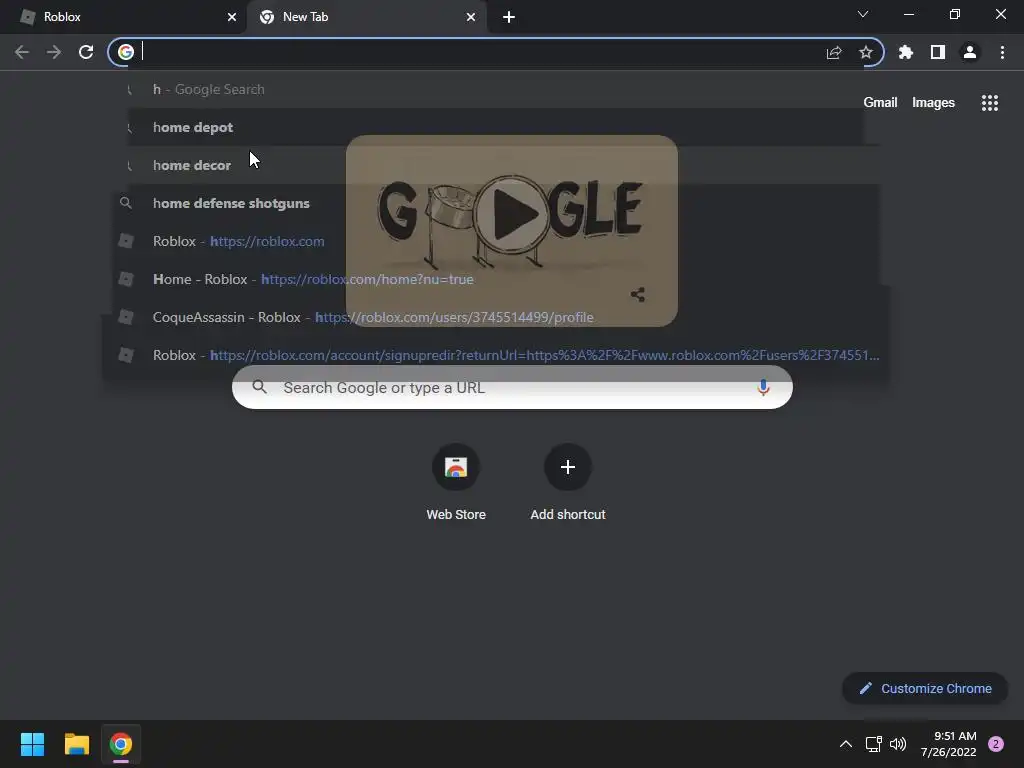Viewport: 1024px width, 768px height.
Task: Click the Customize Chrome button
Action: point(925,688)
